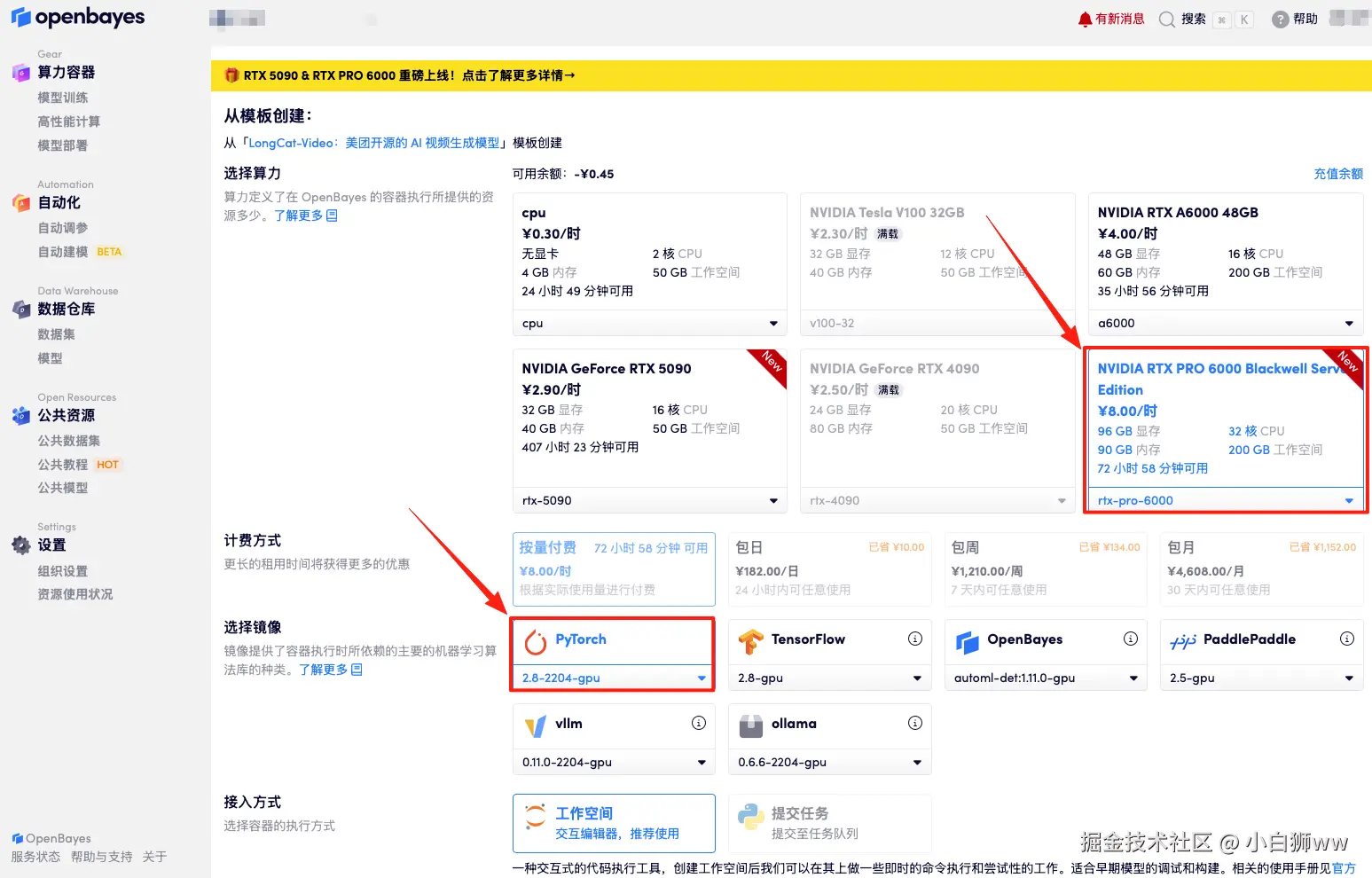Open 资源使用状况 in settings
Viewport: 1372px width, 878px height.
pos(75,594)
